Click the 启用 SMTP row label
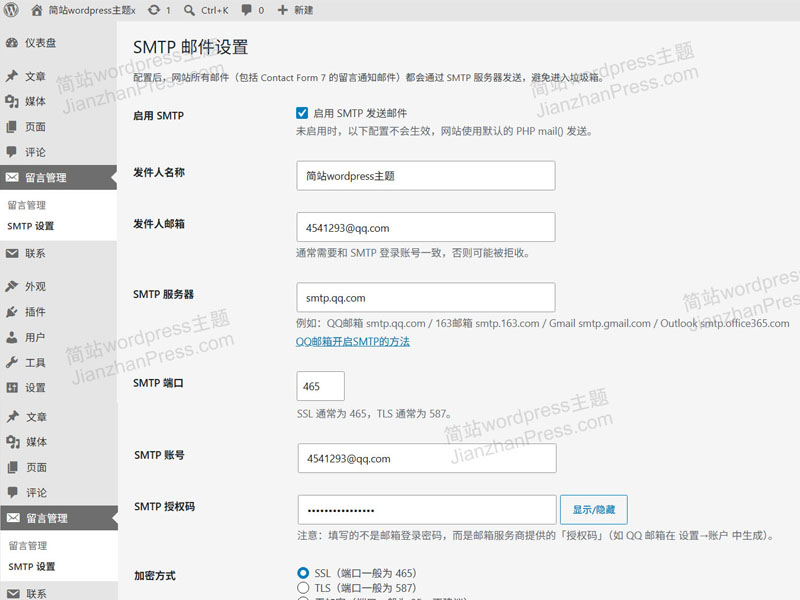 tap(158, 116)
